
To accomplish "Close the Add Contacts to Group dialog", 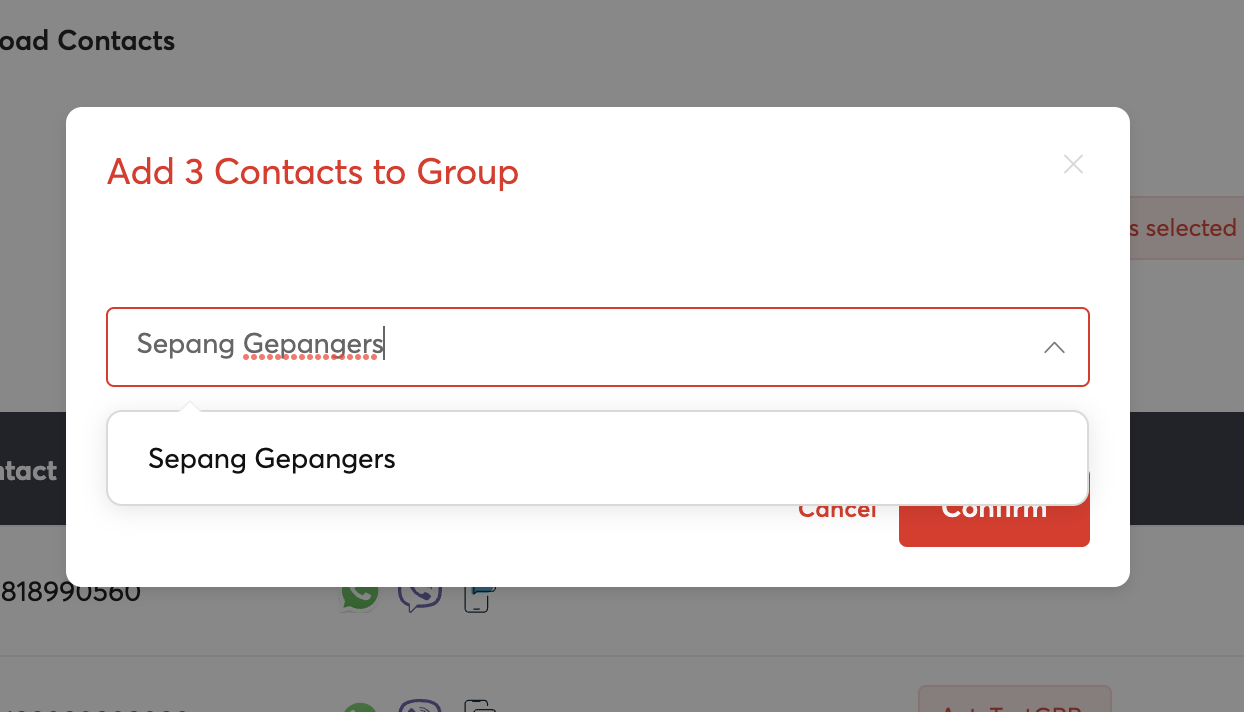I will (x=1073, y=164).
